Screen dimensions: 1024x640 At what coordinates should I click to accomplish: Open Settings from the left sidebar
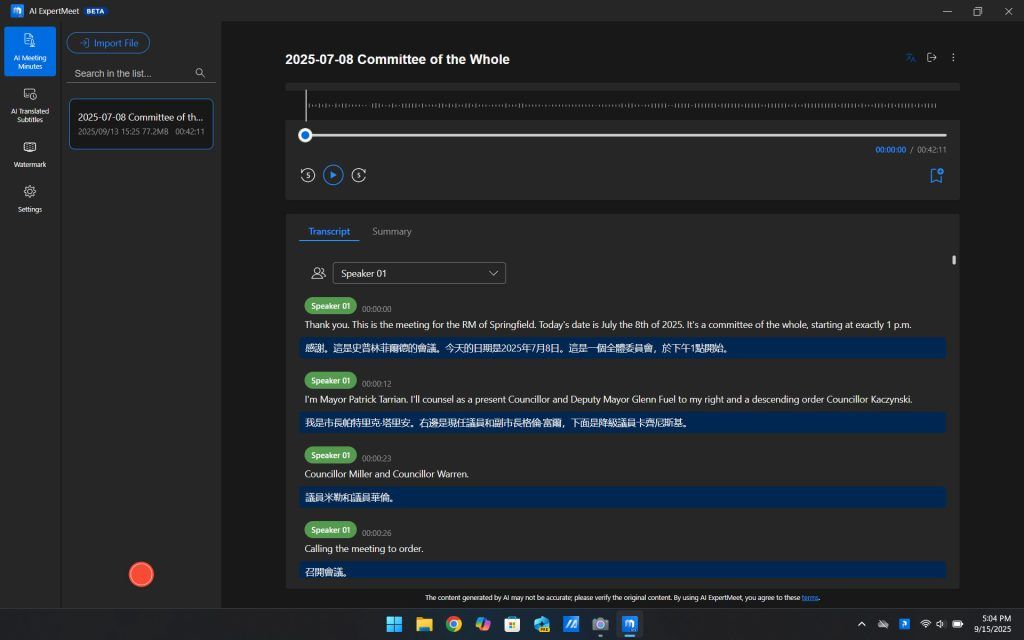pyautogui.click(x=30, y=199)
